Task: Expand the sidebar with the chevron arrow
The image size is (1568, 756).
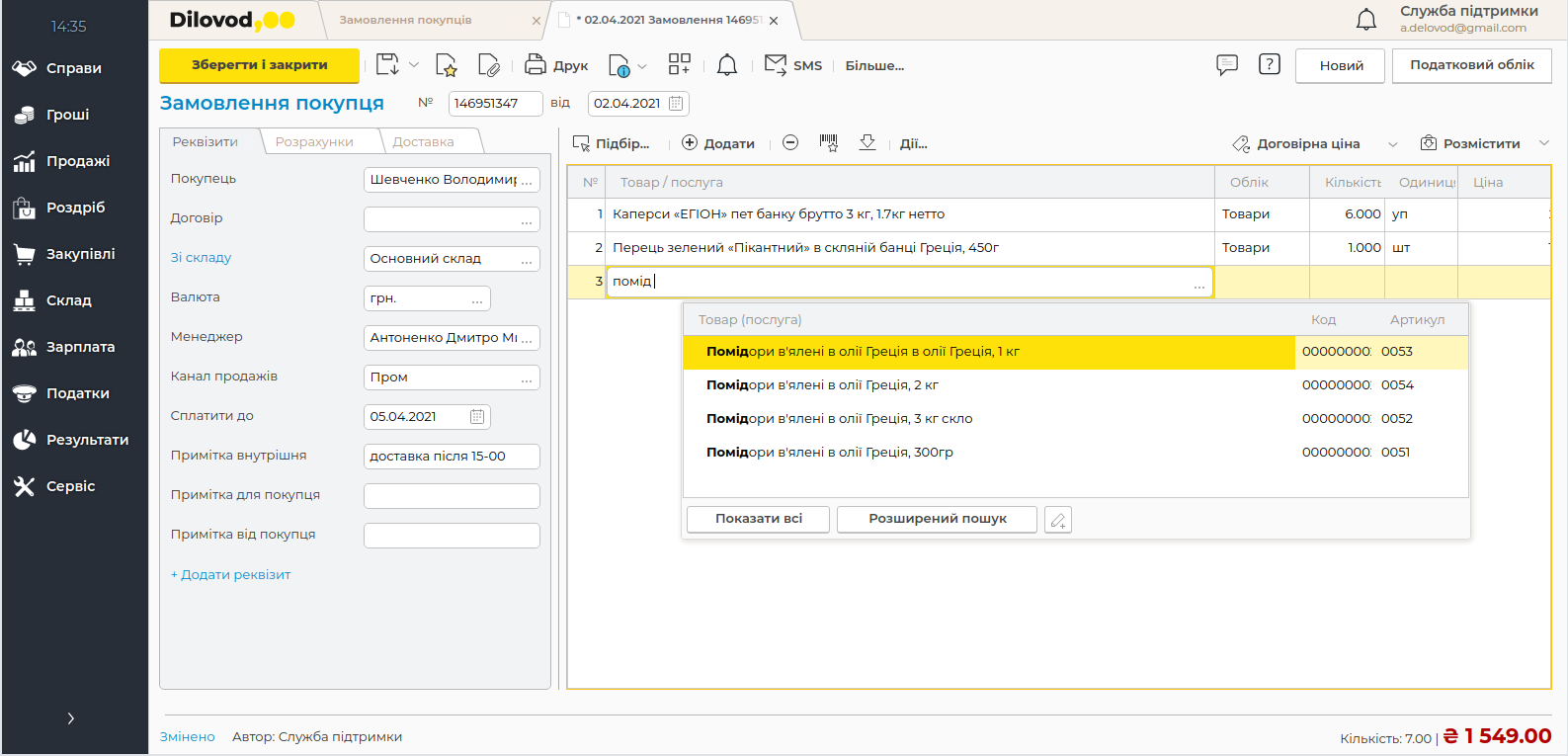Action: pos(70,718)
